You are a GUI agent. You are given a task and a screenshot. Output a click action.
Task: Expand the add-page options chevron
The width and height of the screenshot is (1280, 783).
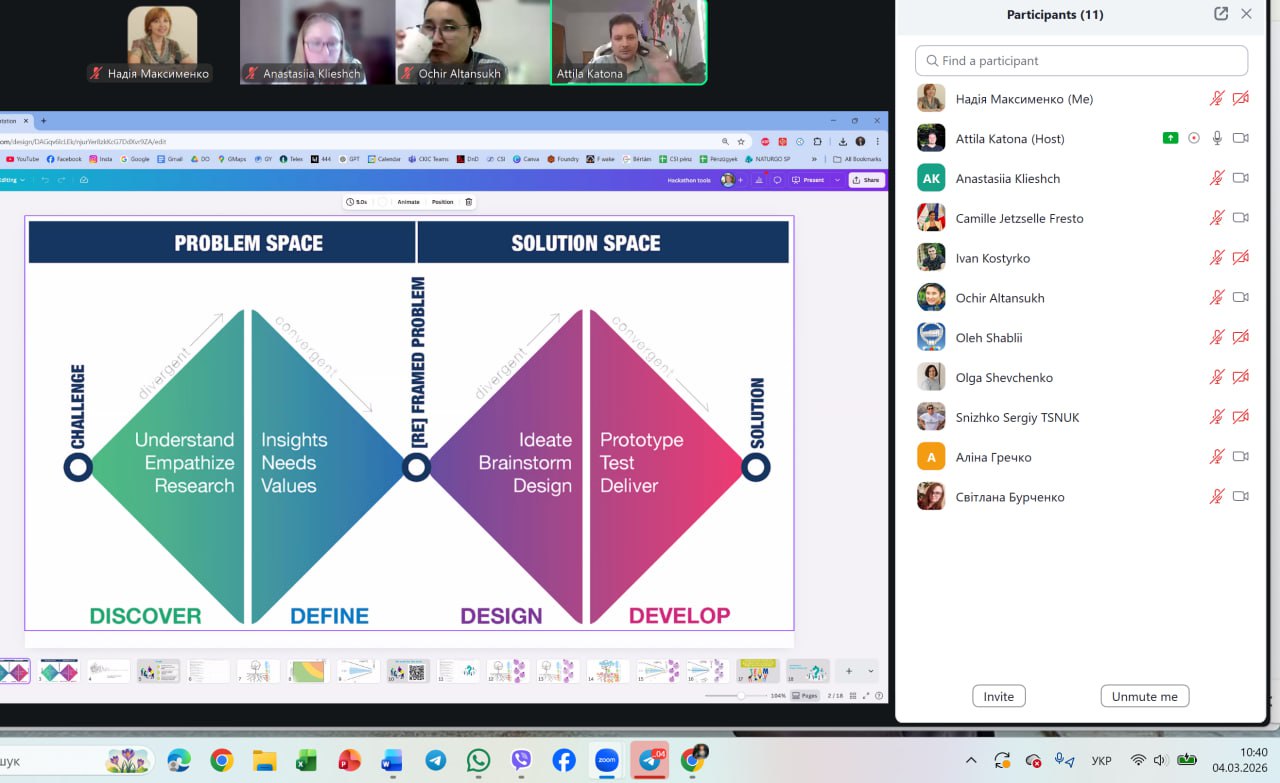coord(871,671)
